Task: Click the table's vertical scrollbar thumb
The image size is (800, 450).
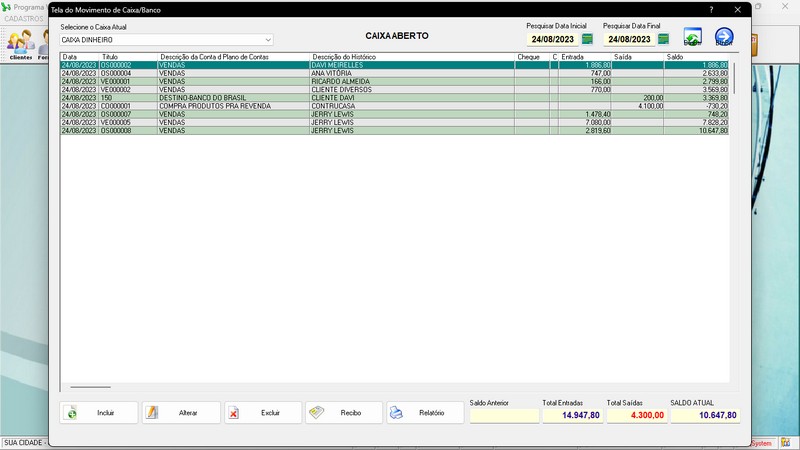Action: tap(734, 78)
